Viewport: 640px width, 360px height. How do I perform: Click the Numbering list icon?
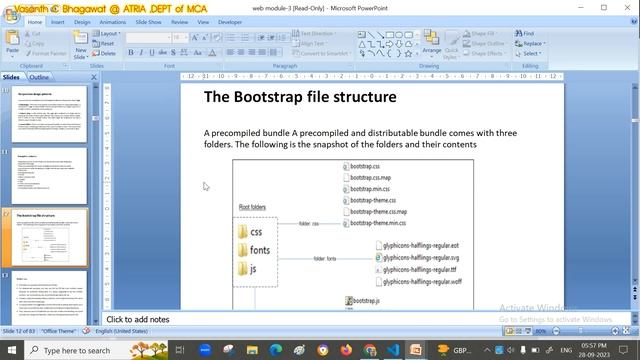pos(245,38)
